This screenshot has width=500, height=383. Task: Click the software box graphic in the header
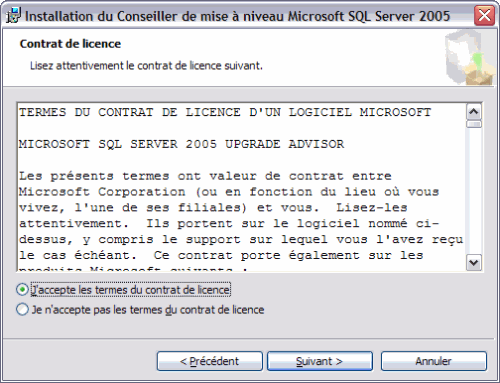[x=469, y=57]
